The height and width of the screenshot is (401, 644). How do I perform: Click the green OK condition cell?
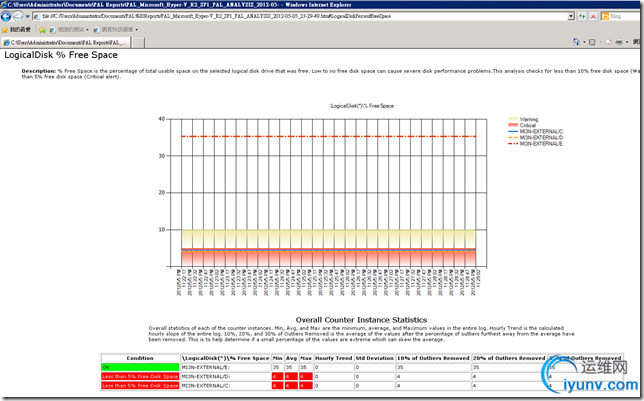[140, 368]
